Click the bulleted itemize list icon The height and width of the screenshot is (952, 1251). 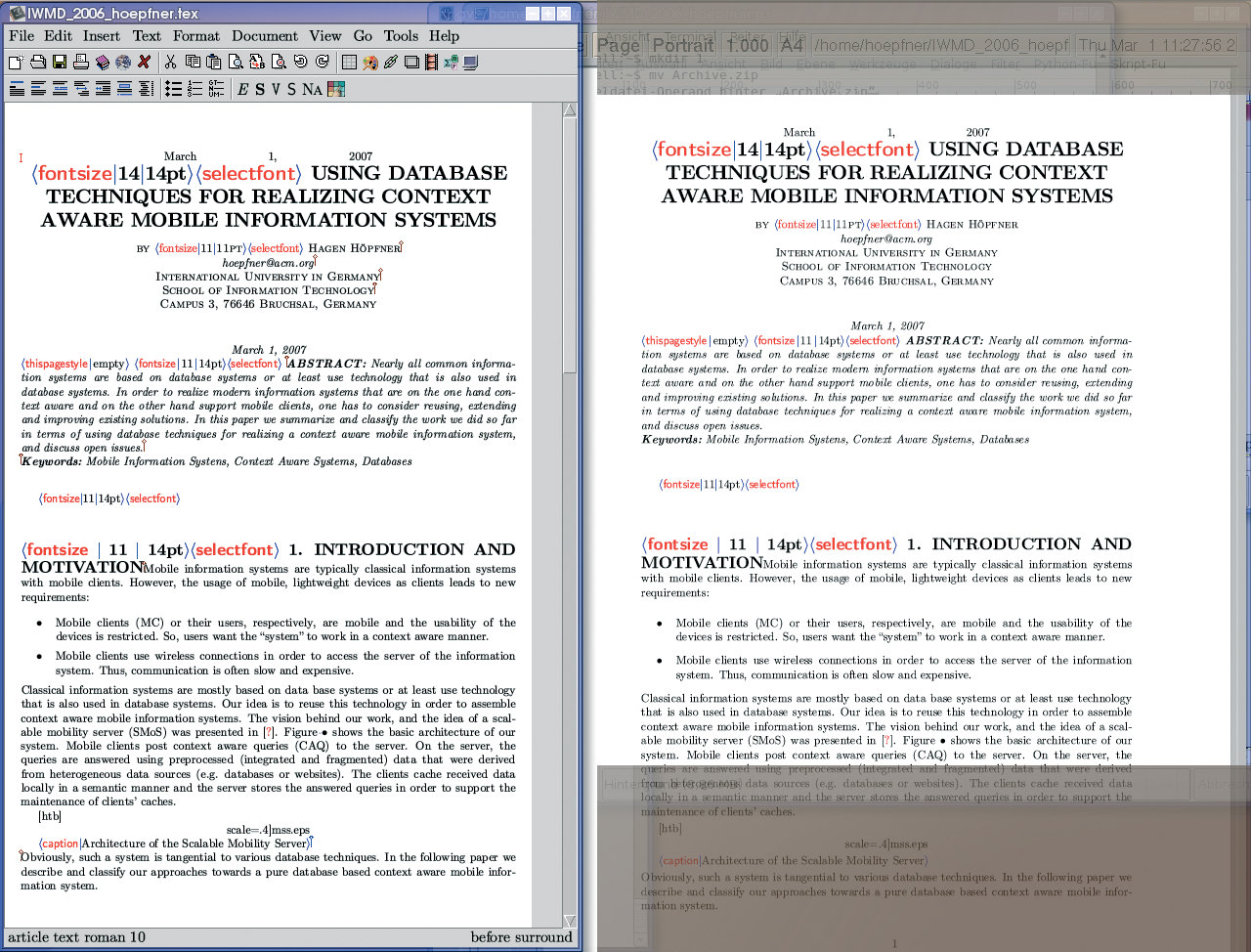[173, 89]
